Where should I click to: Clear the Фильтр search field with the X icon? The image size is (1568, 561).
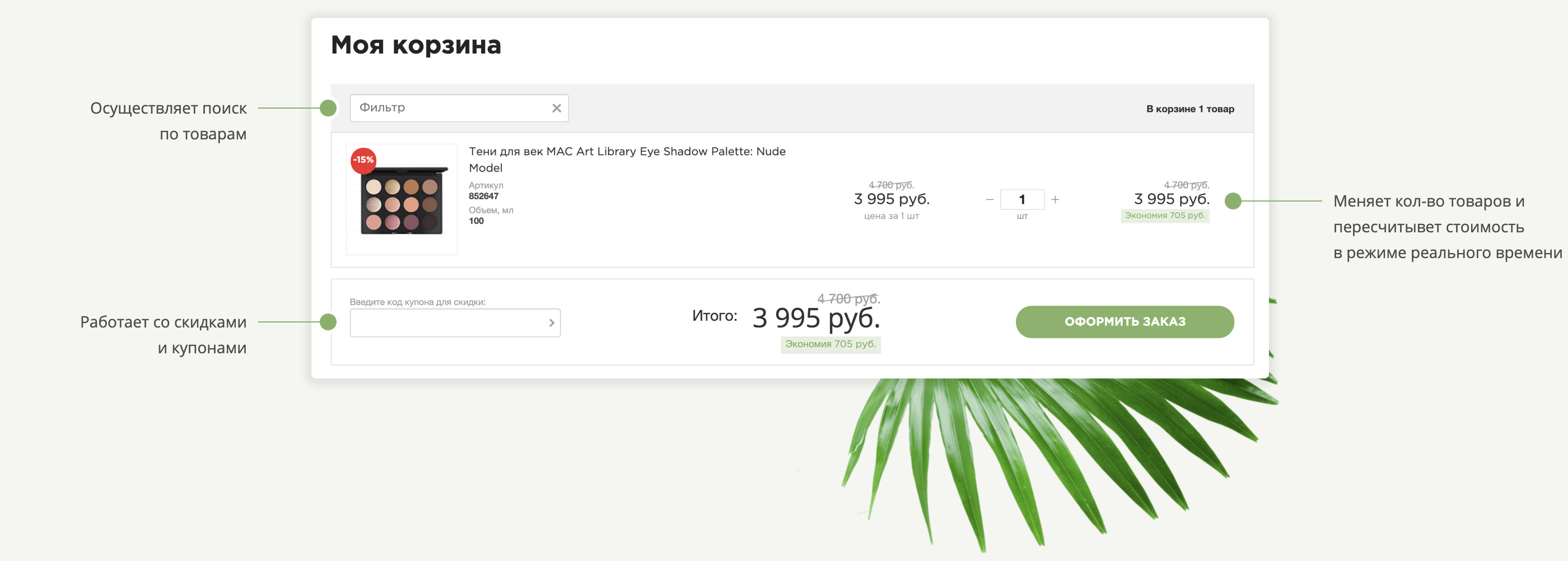[556, 108]
